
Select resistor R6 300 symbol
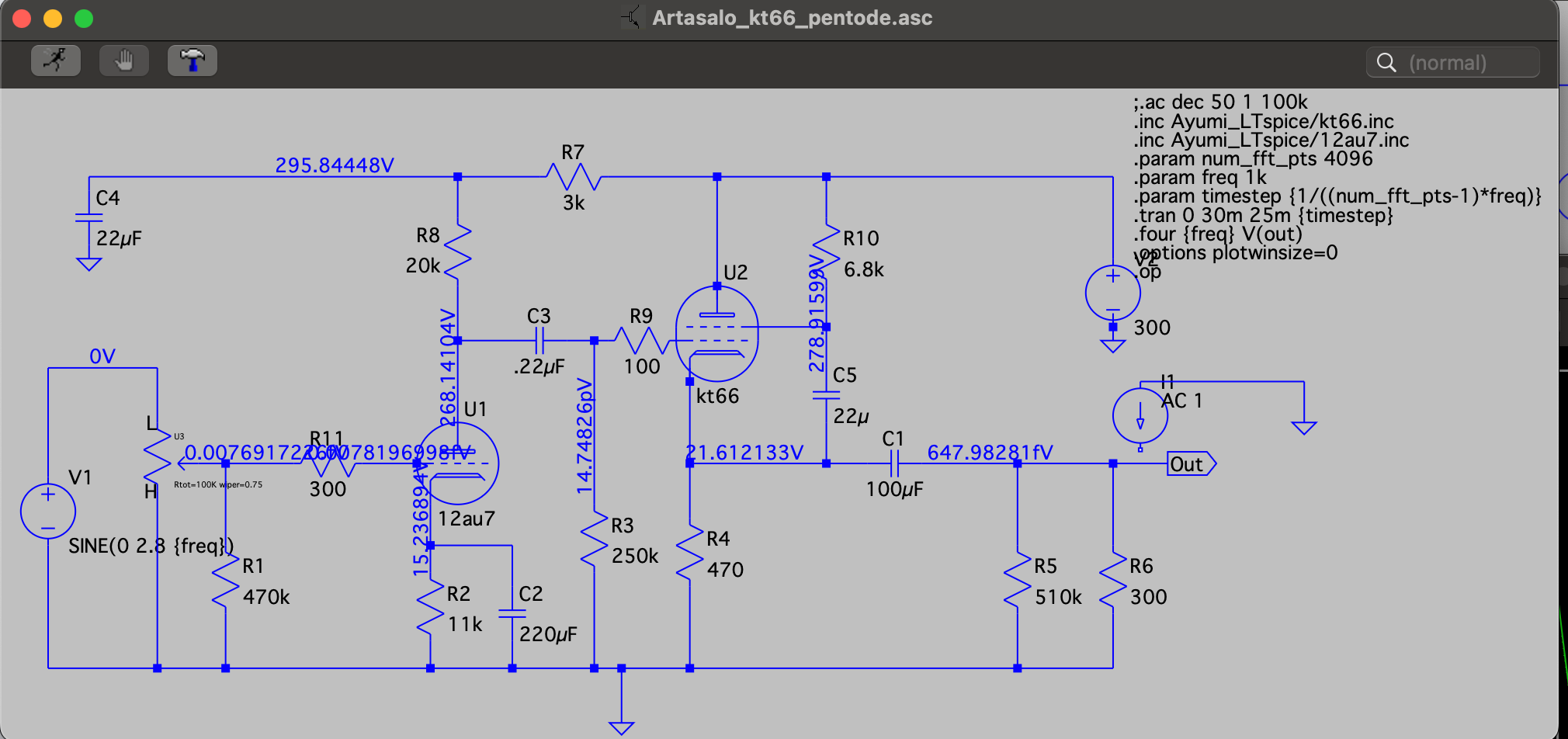1113,581
